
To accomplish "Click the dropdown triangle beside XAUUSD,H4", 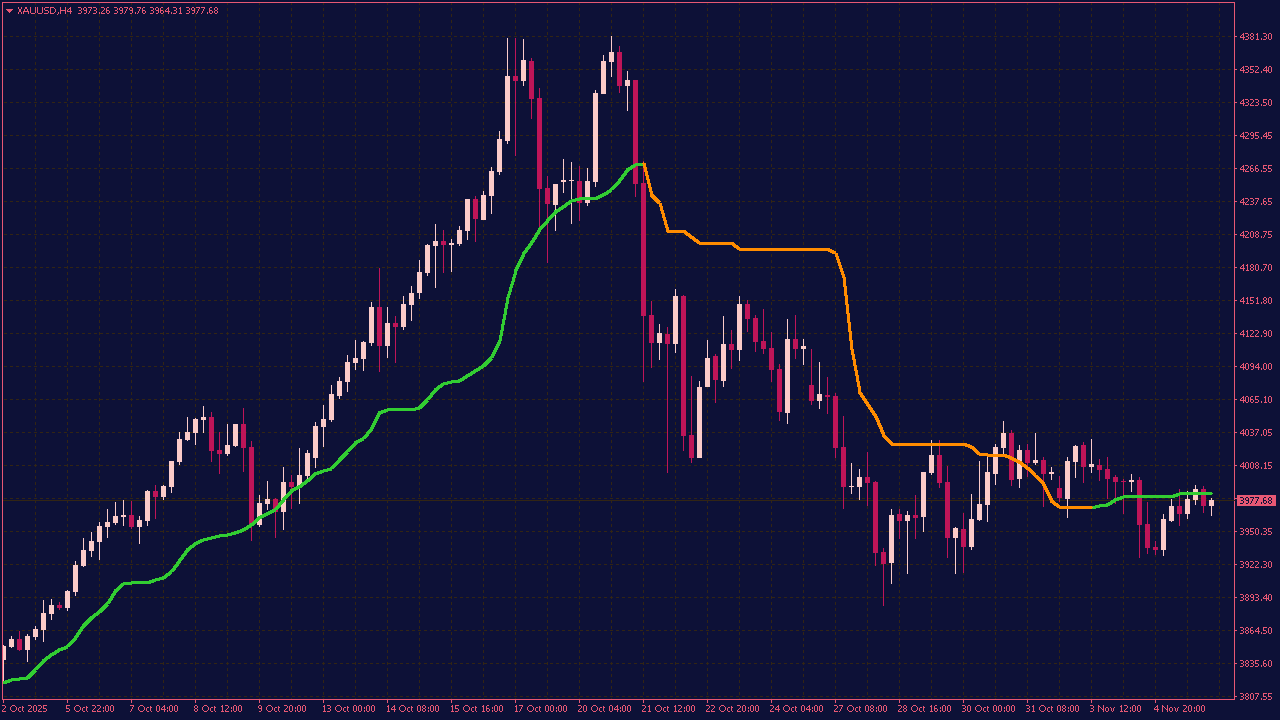I will coord(10,11).
